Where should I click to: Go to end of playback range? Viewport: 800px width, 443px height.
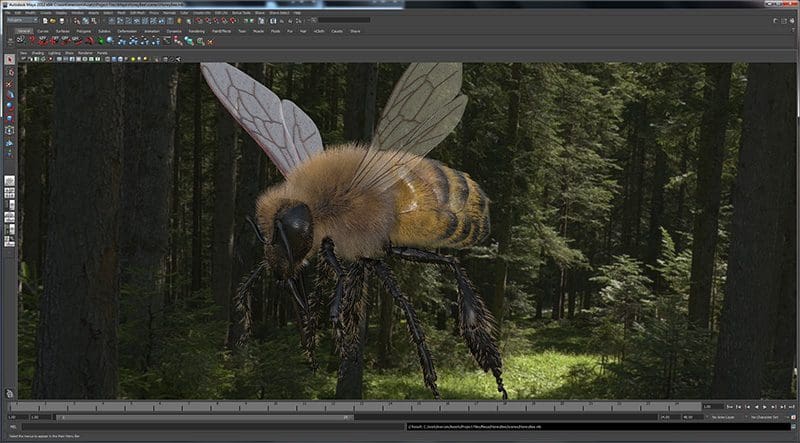click(791, 407)
